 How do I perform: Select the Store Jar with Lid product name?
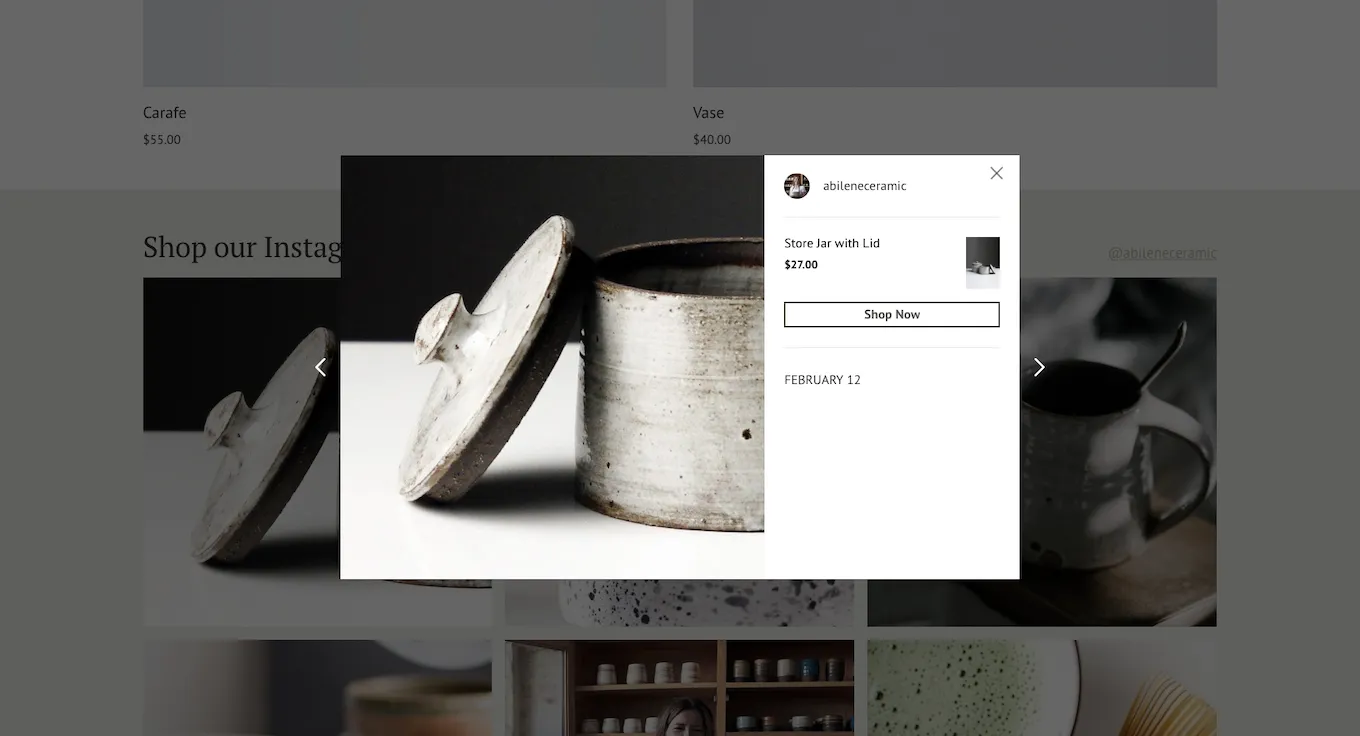831,242
